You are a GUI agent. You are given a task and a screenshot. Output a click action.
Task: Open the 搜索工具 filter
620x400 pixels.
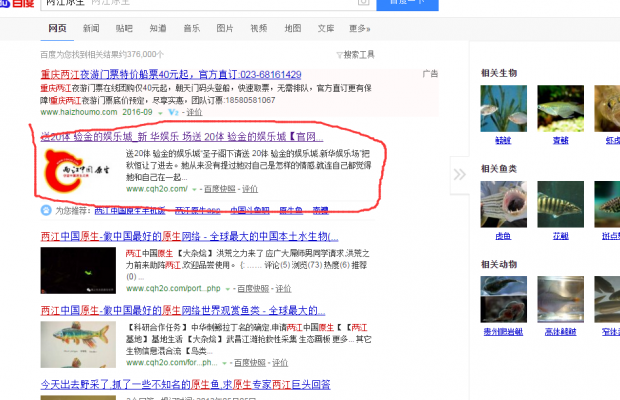pos(355,55)
